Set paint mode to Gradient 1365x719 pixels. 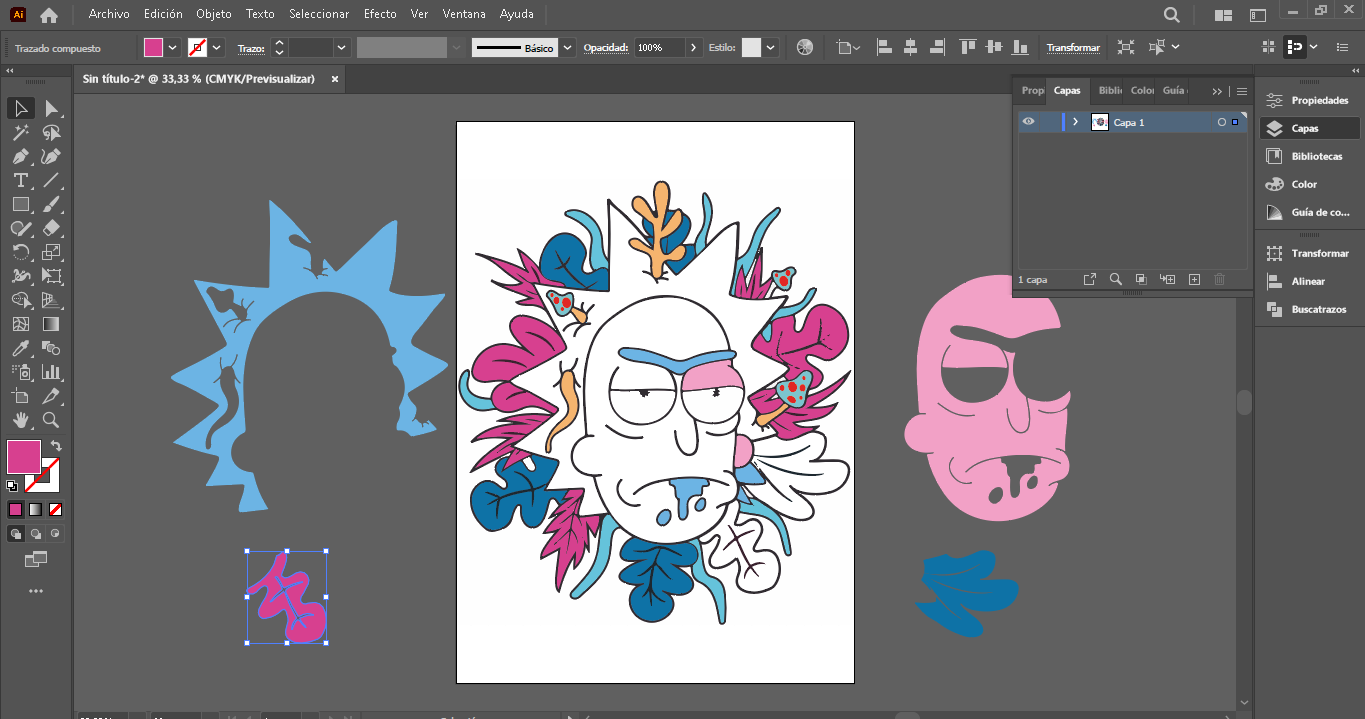35,509
